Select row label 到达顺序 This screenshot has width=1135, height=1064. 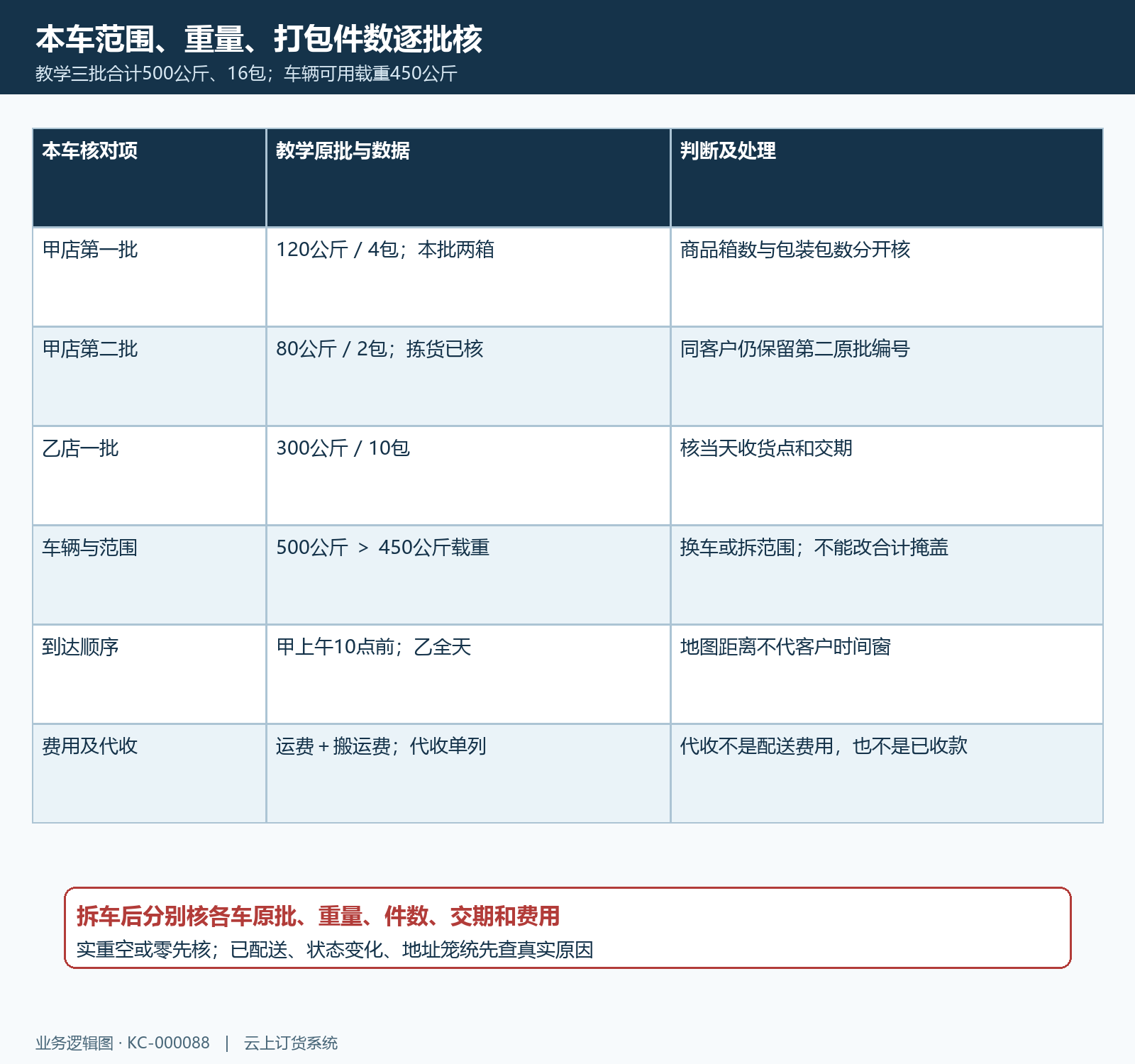pyautogui.click(x=80, y=647)
